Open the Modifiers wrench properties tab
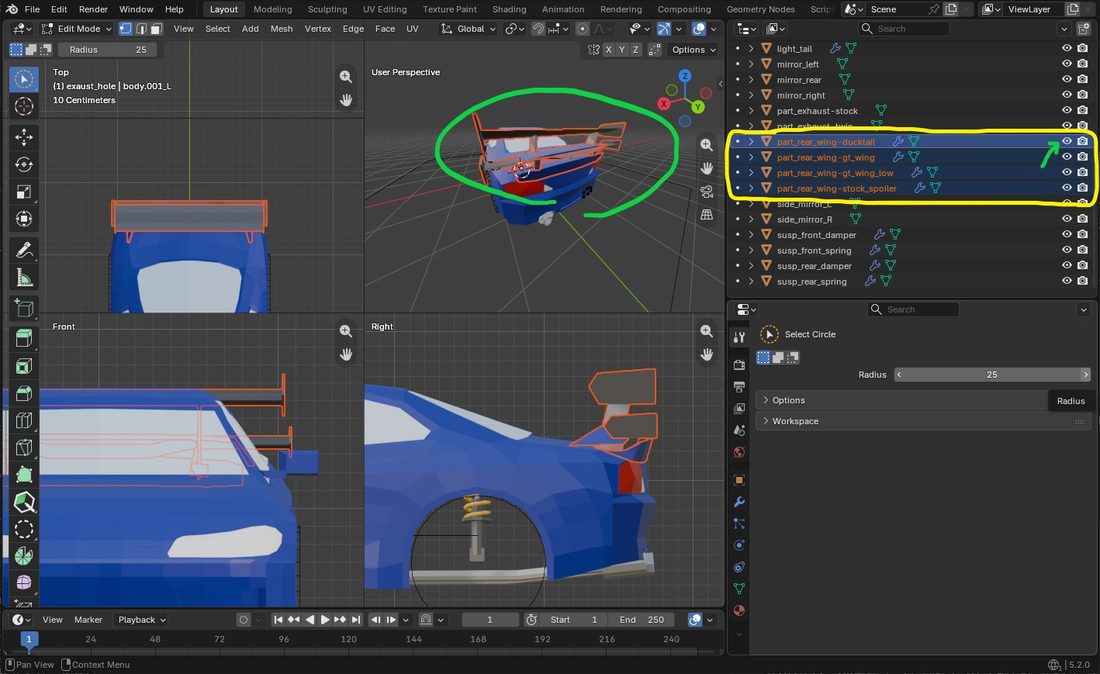The image size is (1100, 674). [x=739, y=502]
